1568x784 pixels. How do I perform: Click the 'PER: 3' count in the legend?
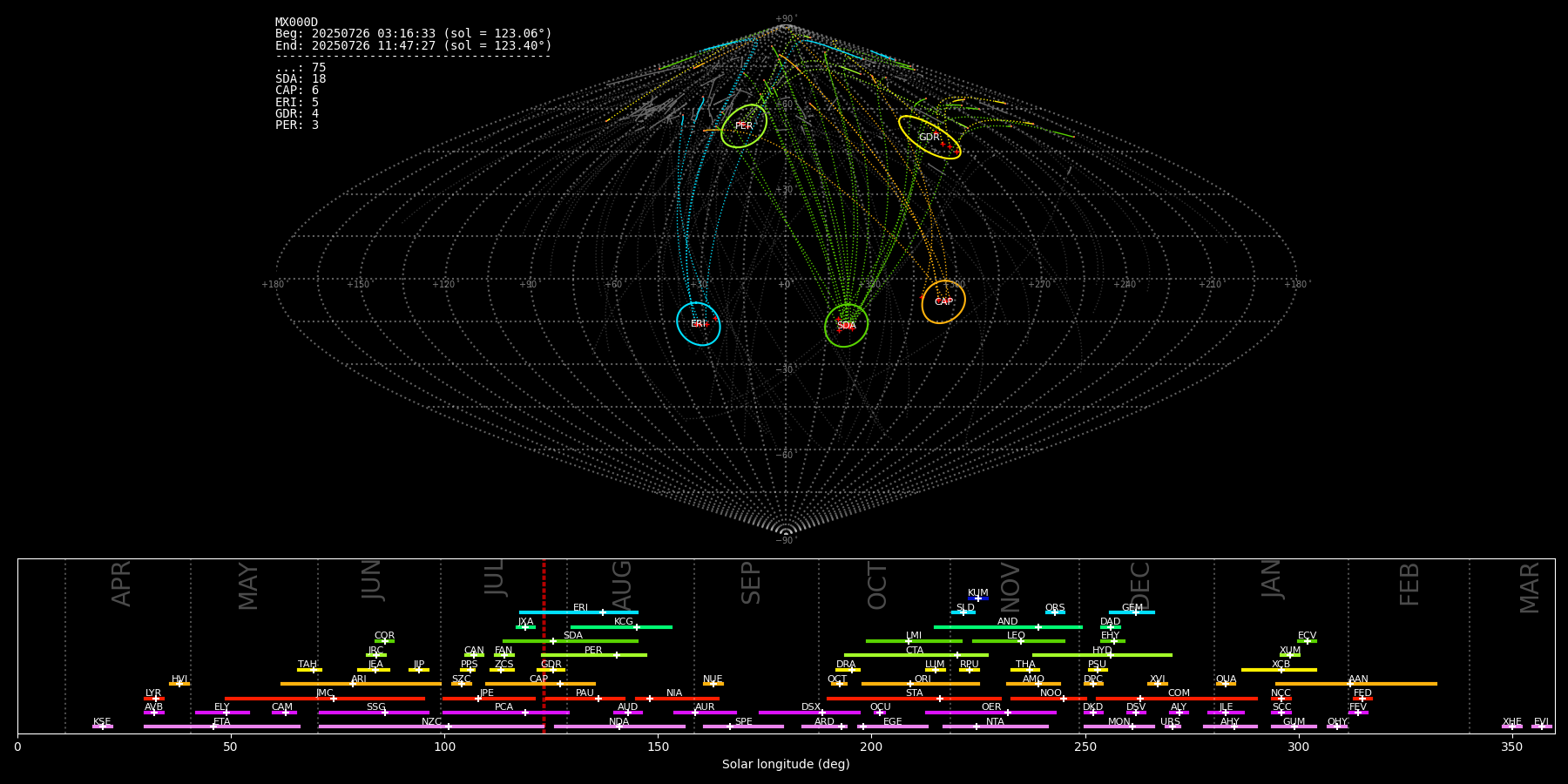(x=297, y=125)
